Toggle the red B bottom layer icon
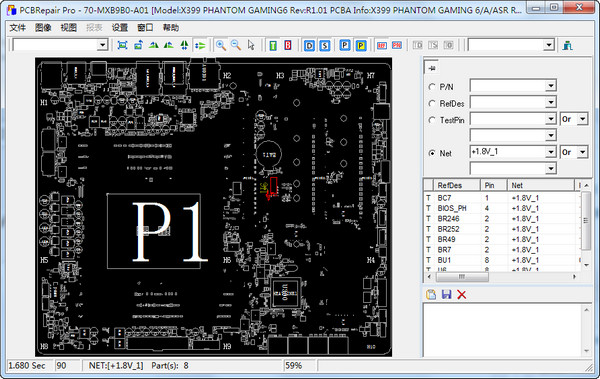Viewport: 600px width, 379px height. [x=288, y=46]
